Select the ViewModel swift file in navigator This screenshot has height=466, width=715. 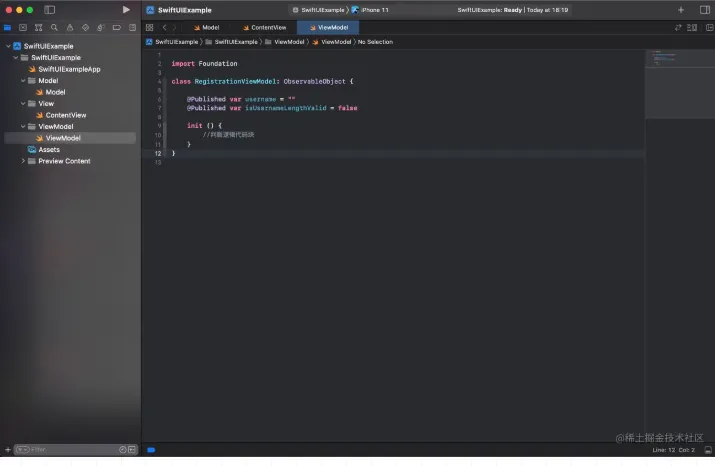click(x=70, y=138)
